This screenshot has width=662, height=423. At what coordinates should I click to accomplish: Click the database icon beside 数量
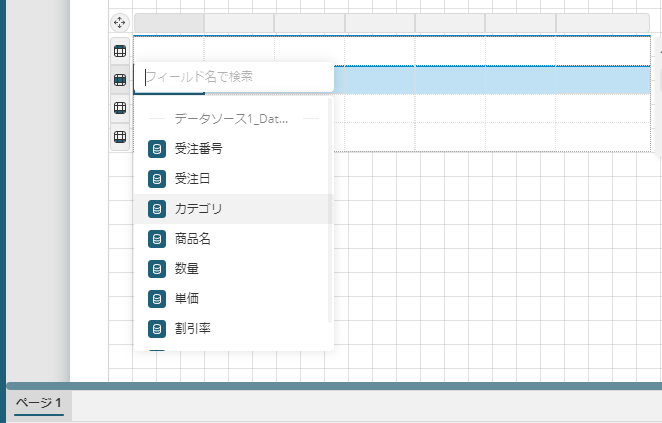(156, 269)
